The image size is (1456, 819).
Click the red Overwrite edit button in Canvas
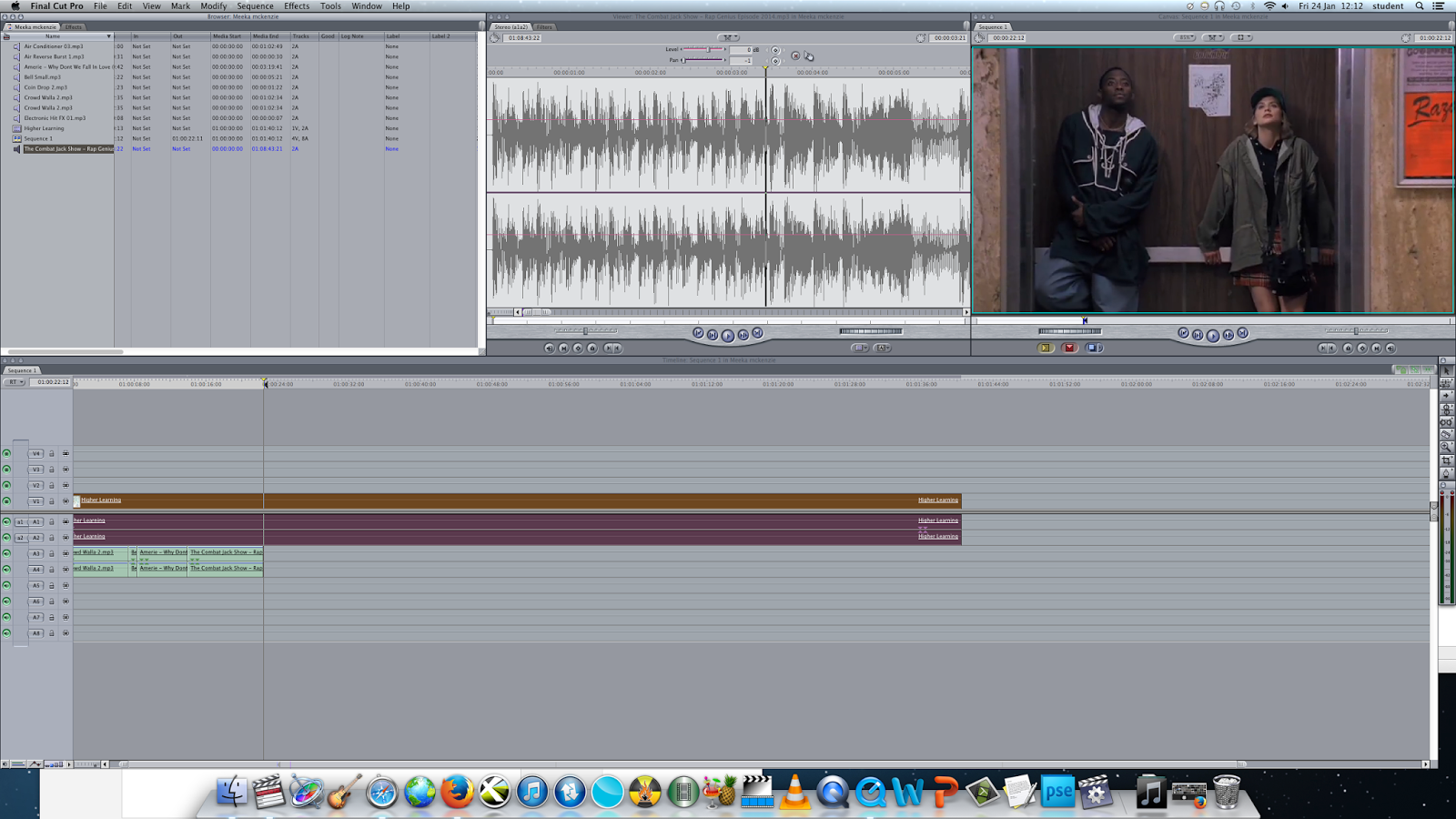[1069, 348]
